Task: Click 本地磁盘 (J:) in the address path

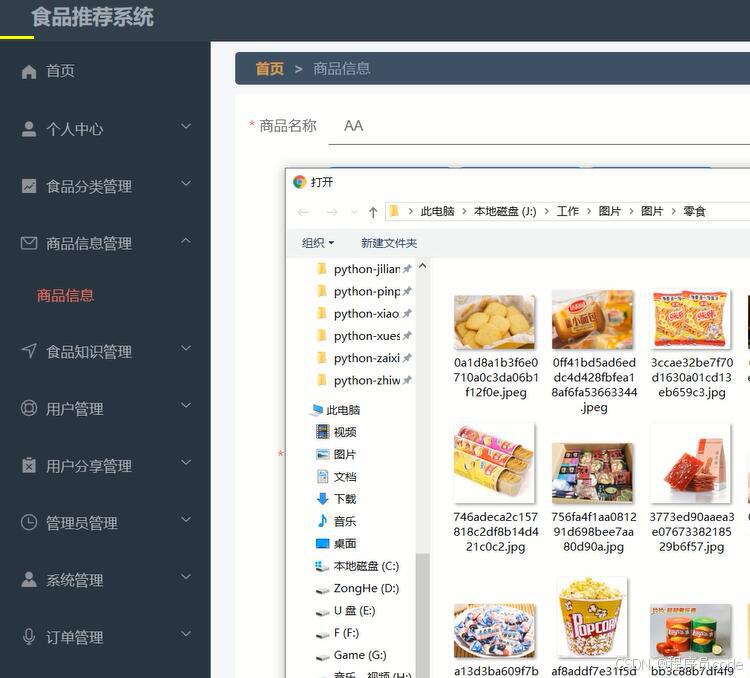Action: coord(505,211)
